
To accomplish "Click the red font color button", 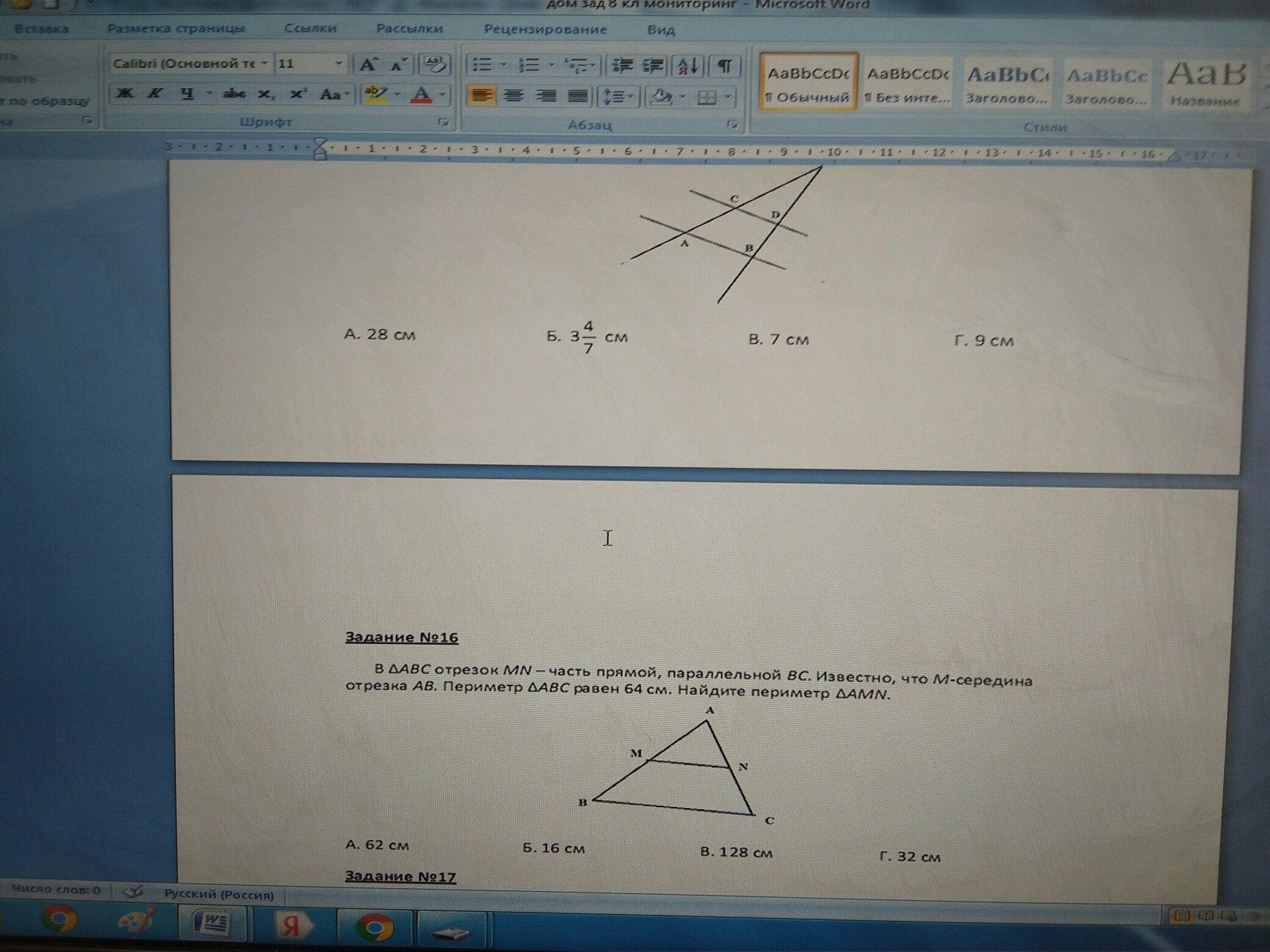I will (421, 95).
